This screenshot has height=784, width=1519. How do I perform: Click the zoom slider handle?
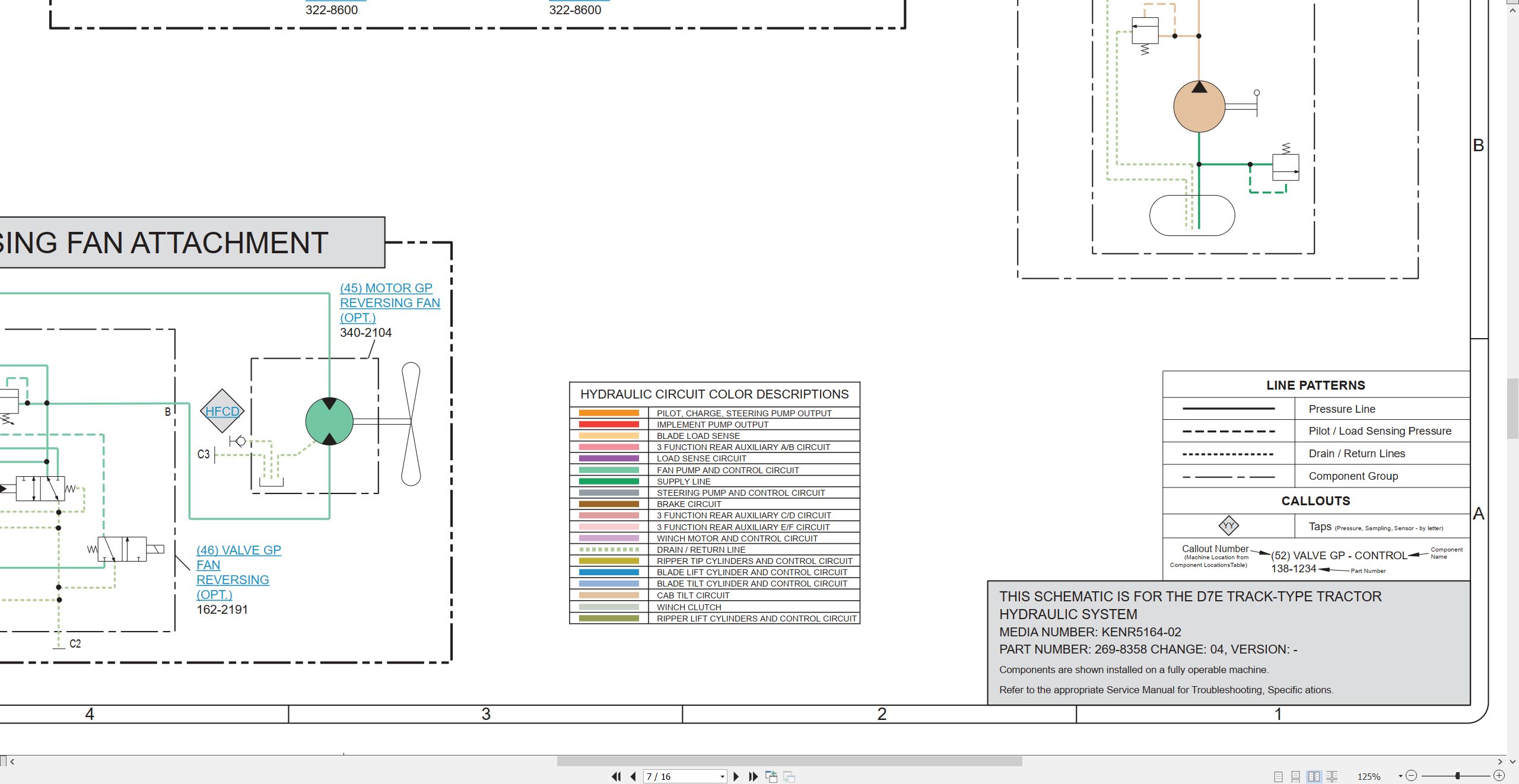1457,776
